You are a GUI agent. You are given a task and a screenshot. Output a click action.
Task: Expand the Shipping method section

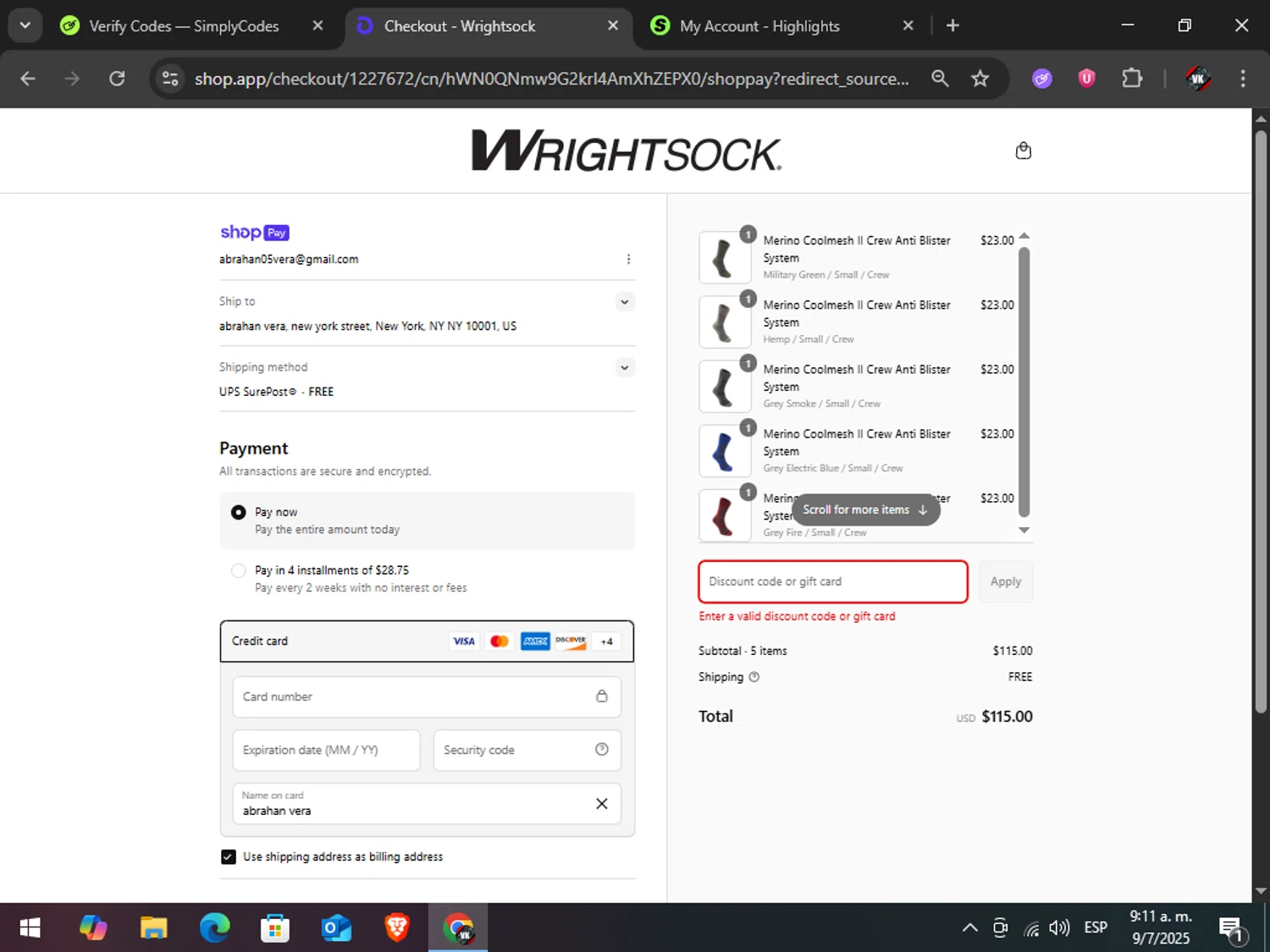point(624,367)
